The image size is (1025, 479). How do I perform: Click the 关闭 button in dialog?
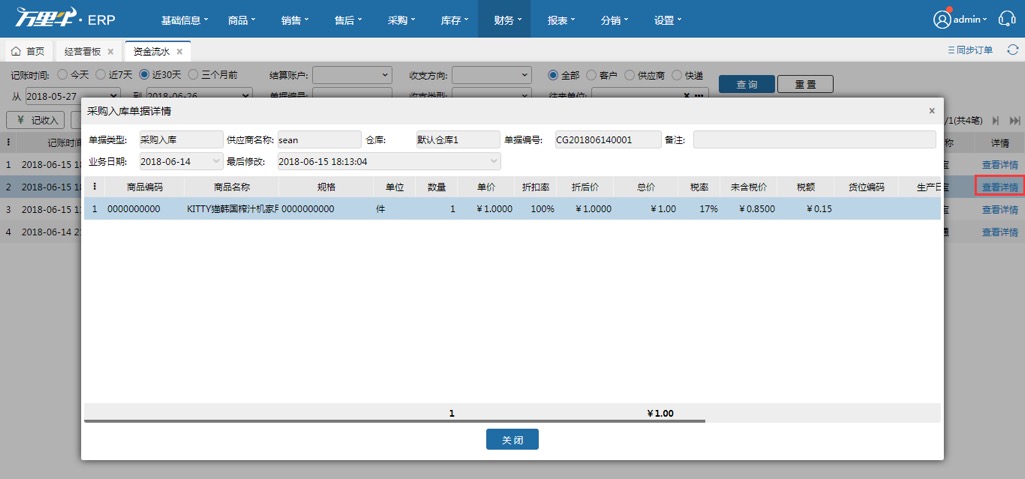512,440
